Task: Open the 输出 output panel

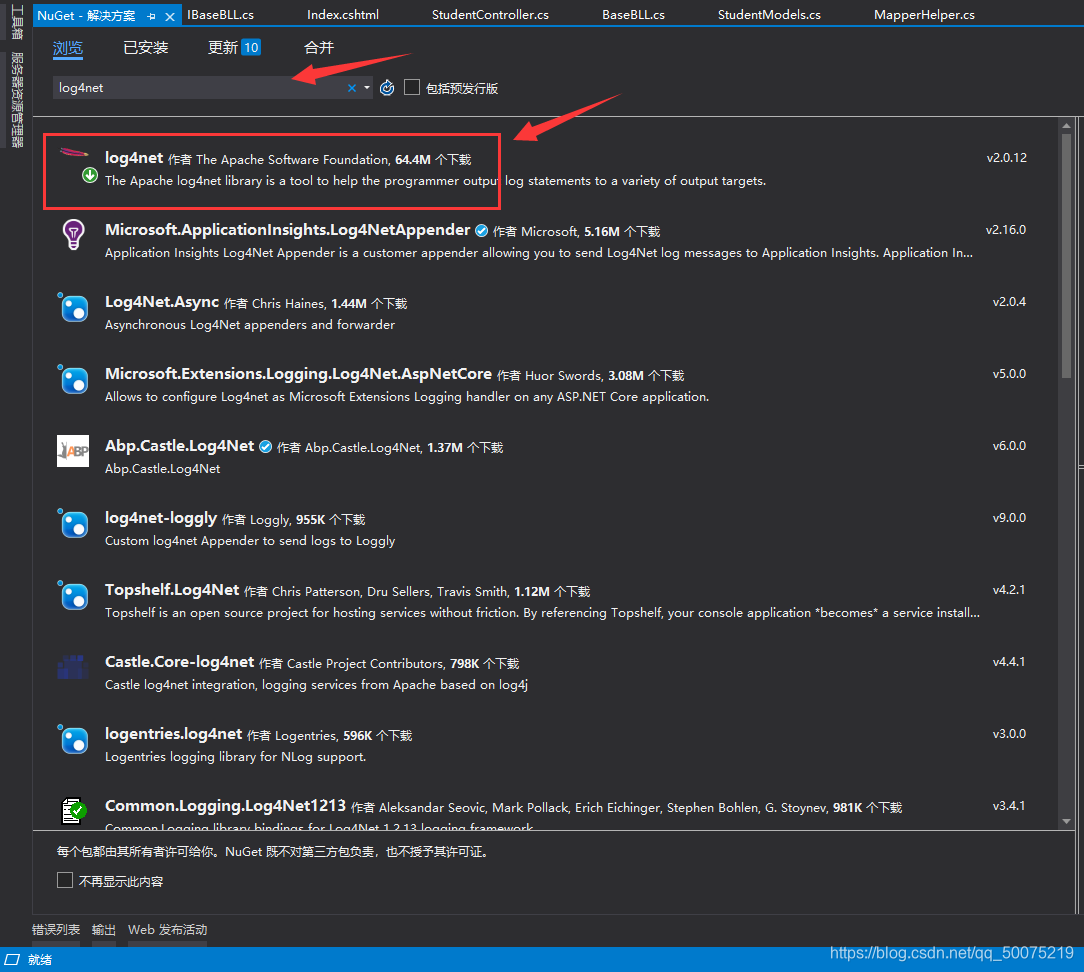Action: tap(104, 930)
